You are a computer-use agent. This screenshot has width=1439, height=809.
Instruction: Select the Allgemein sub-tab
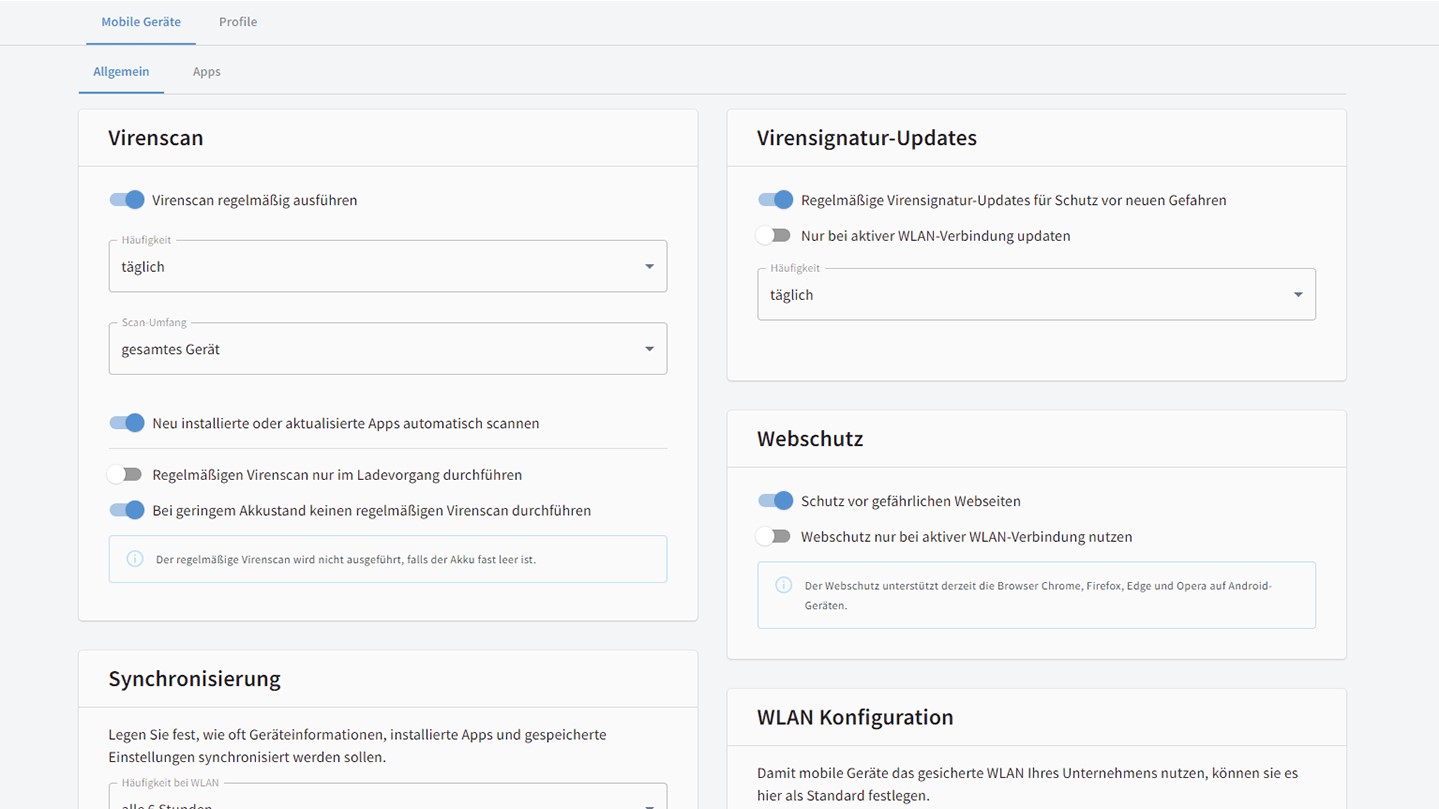click(121, 72)
